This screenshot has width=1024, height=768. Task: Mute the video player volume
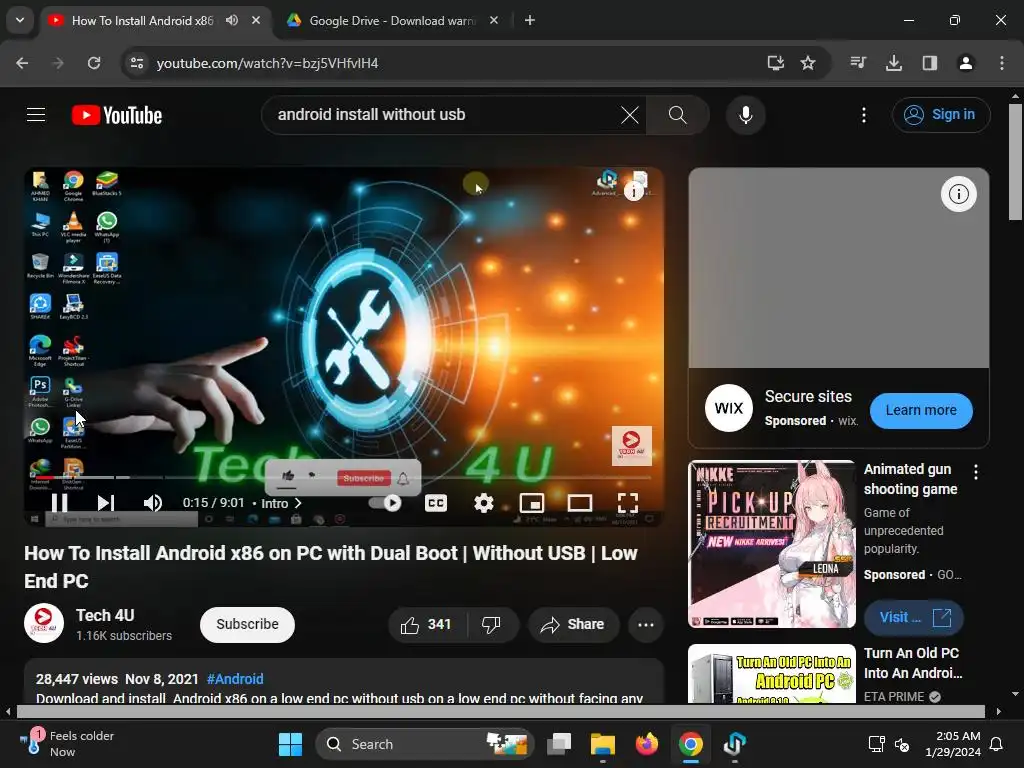pyautogui.click(x=153, y=503)
